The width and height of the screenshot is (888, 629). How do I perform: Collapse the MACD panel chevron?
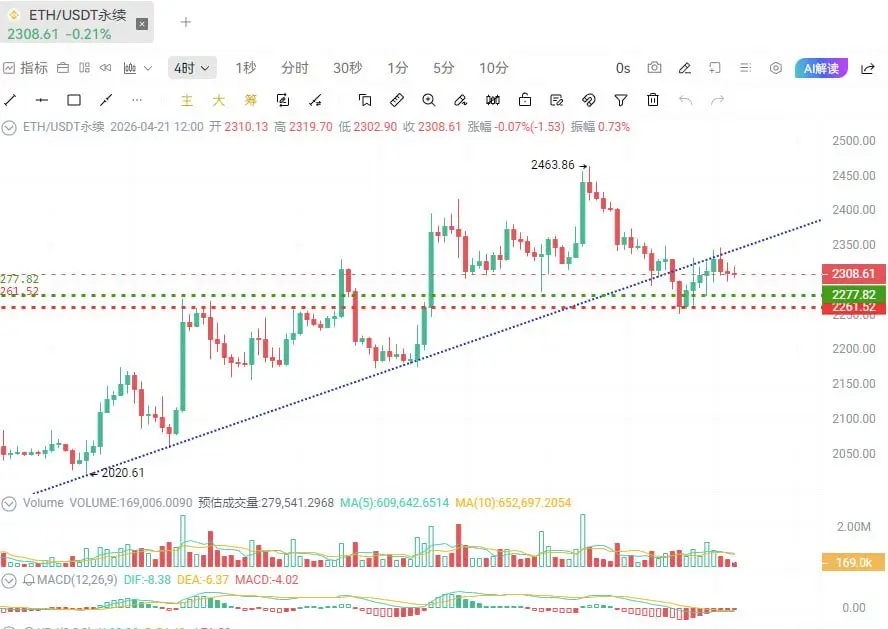(x=8, y=580)
